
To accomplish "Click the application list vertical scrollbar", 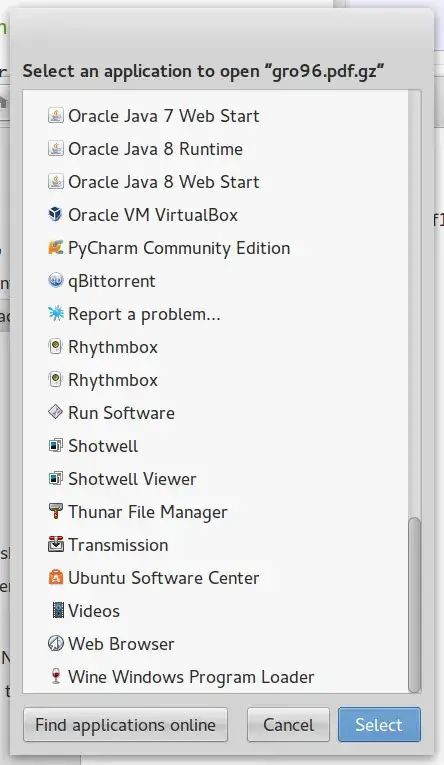I will click(414, 604).
